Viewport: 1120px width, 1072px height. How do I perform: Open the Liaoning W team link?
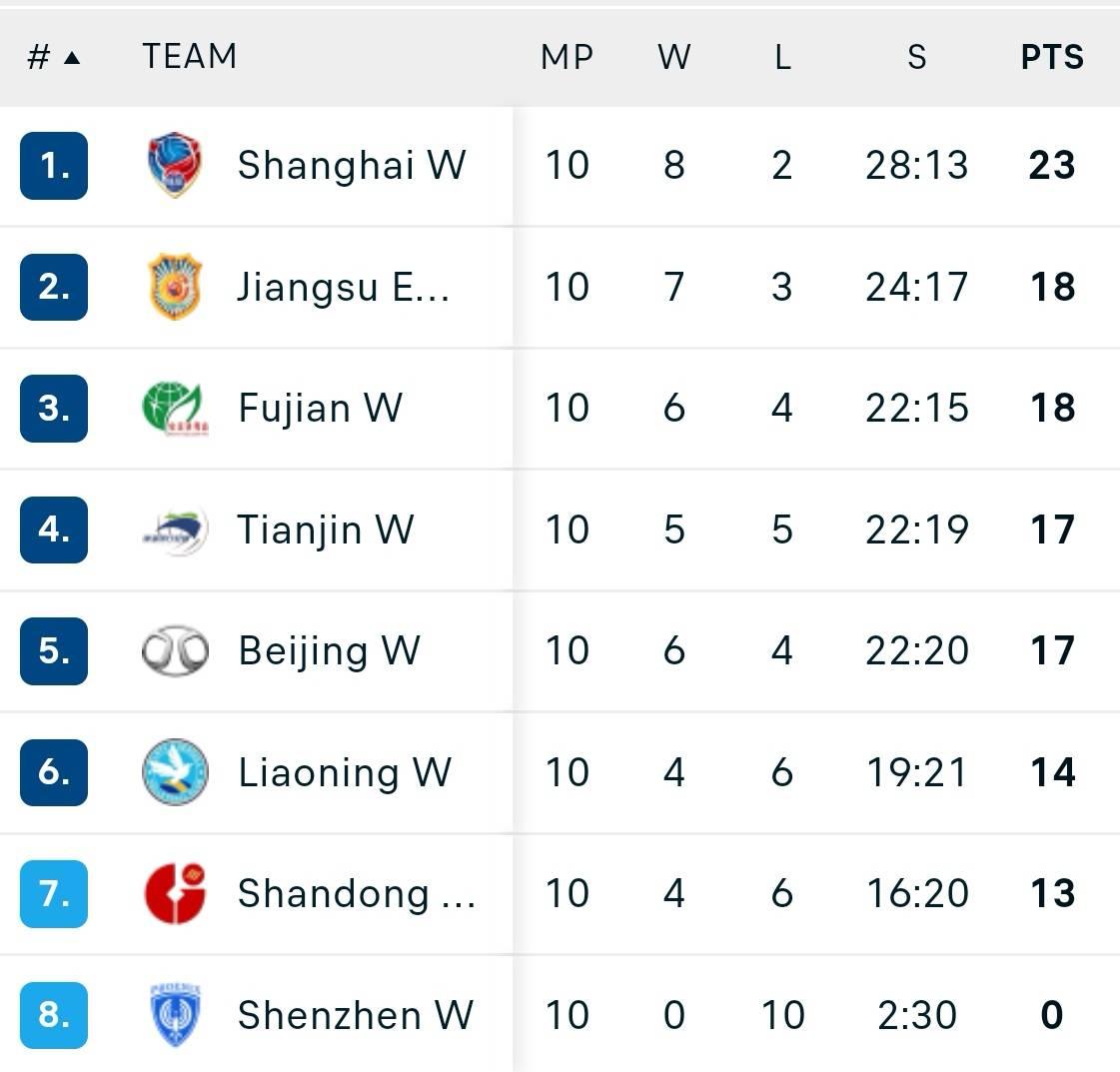point(345,772)
